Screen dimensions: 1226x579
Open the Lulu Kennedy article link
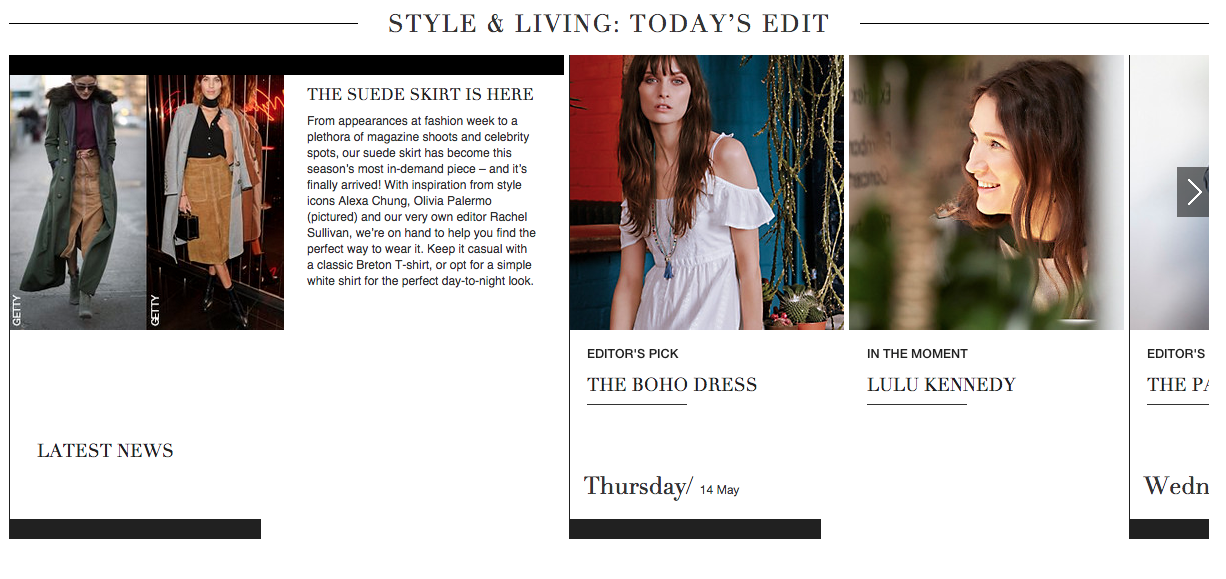tap(941, 385)
